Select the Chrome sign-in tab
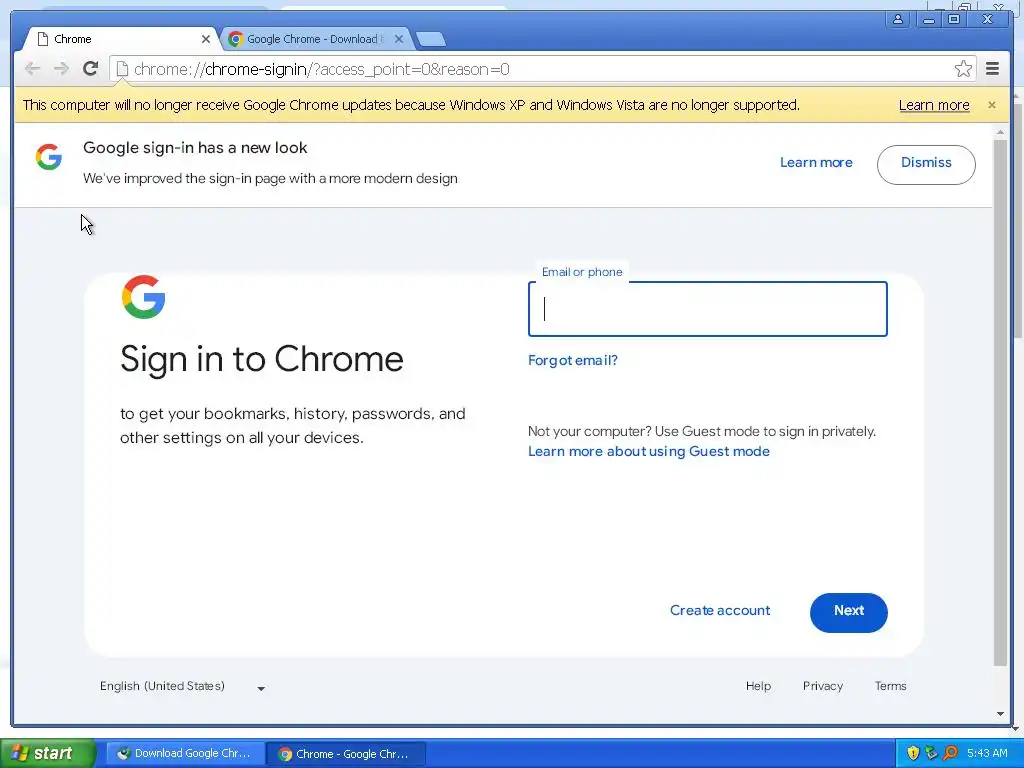Image resolution: width=1024 pixels, height=768 pixels. coord(121,39)
